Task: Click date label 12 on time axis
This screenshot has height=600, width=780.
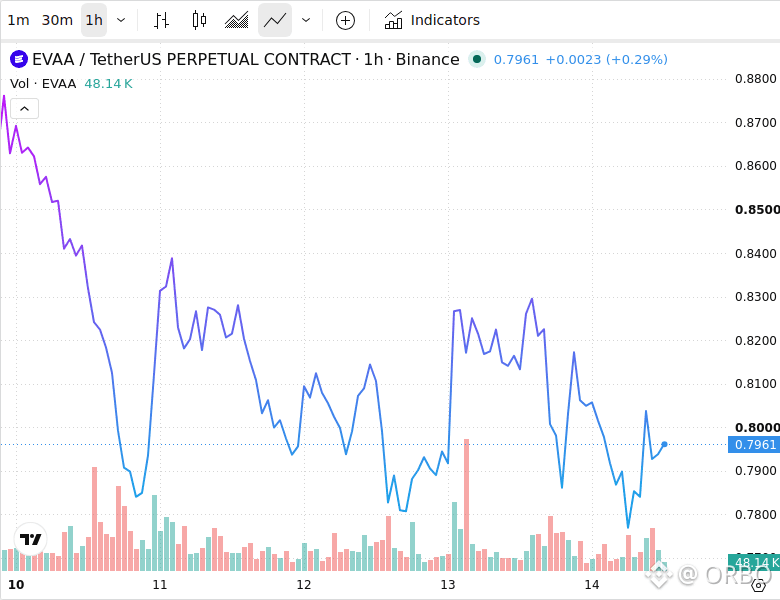Action: pos(303,585)
